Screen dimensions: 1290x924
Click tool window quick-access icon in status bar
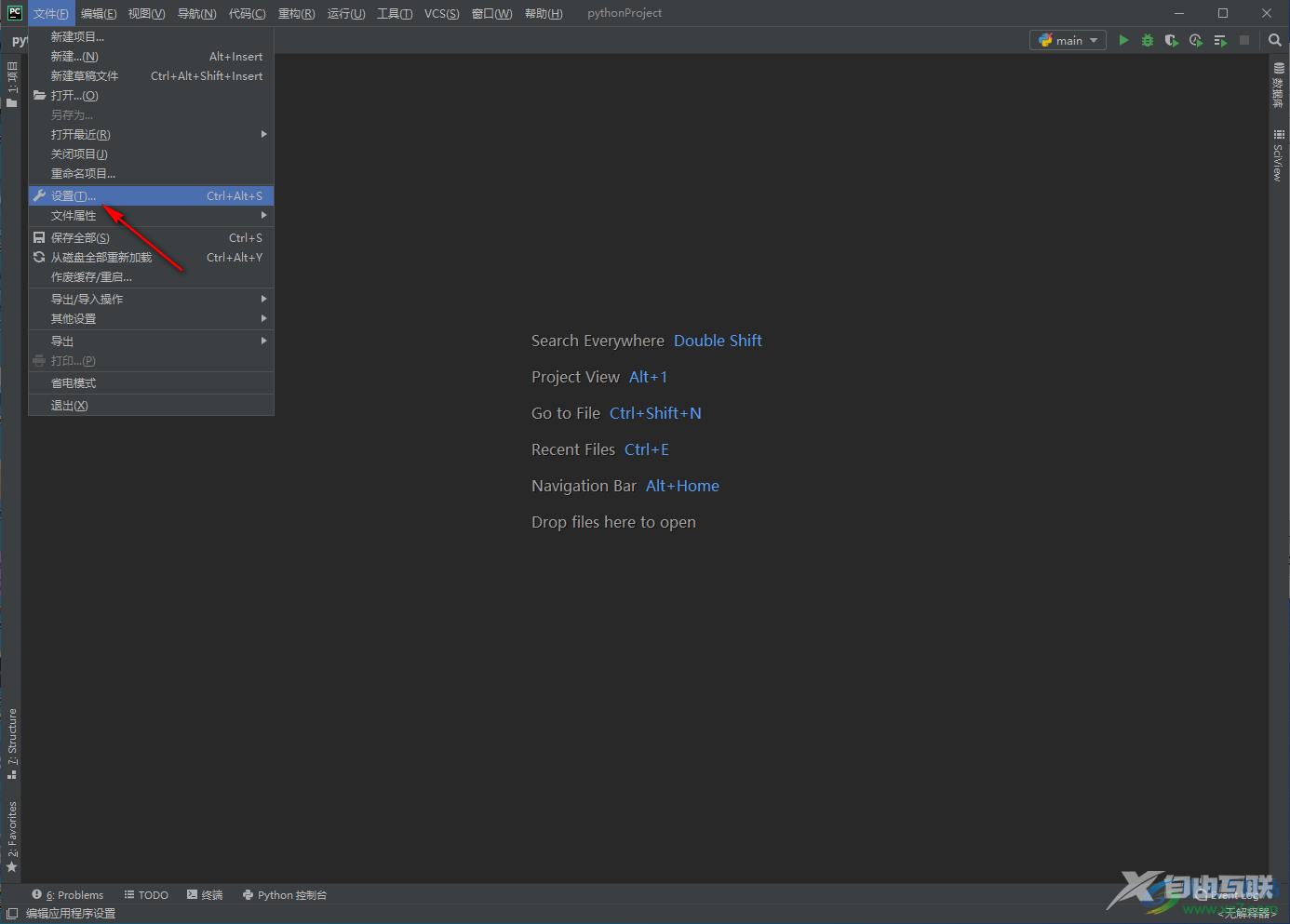pos(12,914)
